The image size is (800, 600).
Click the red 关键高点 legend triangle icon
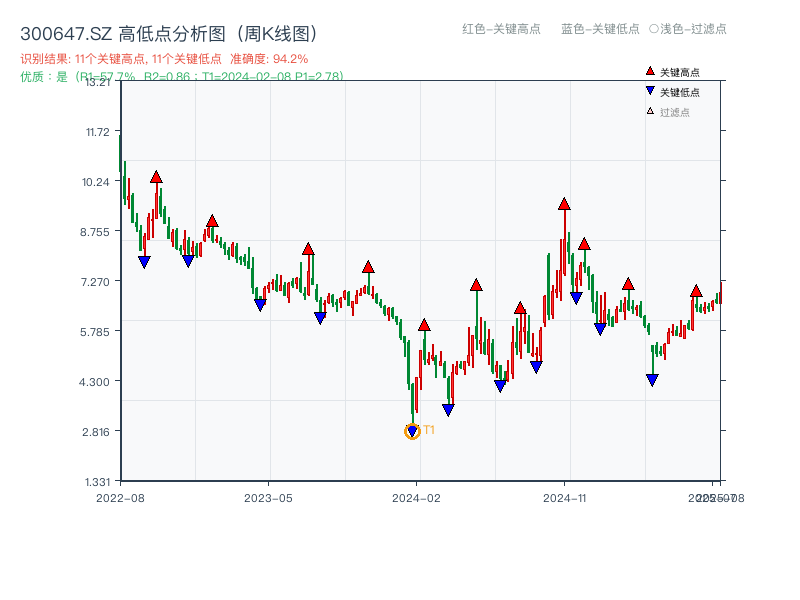(650, 71)
